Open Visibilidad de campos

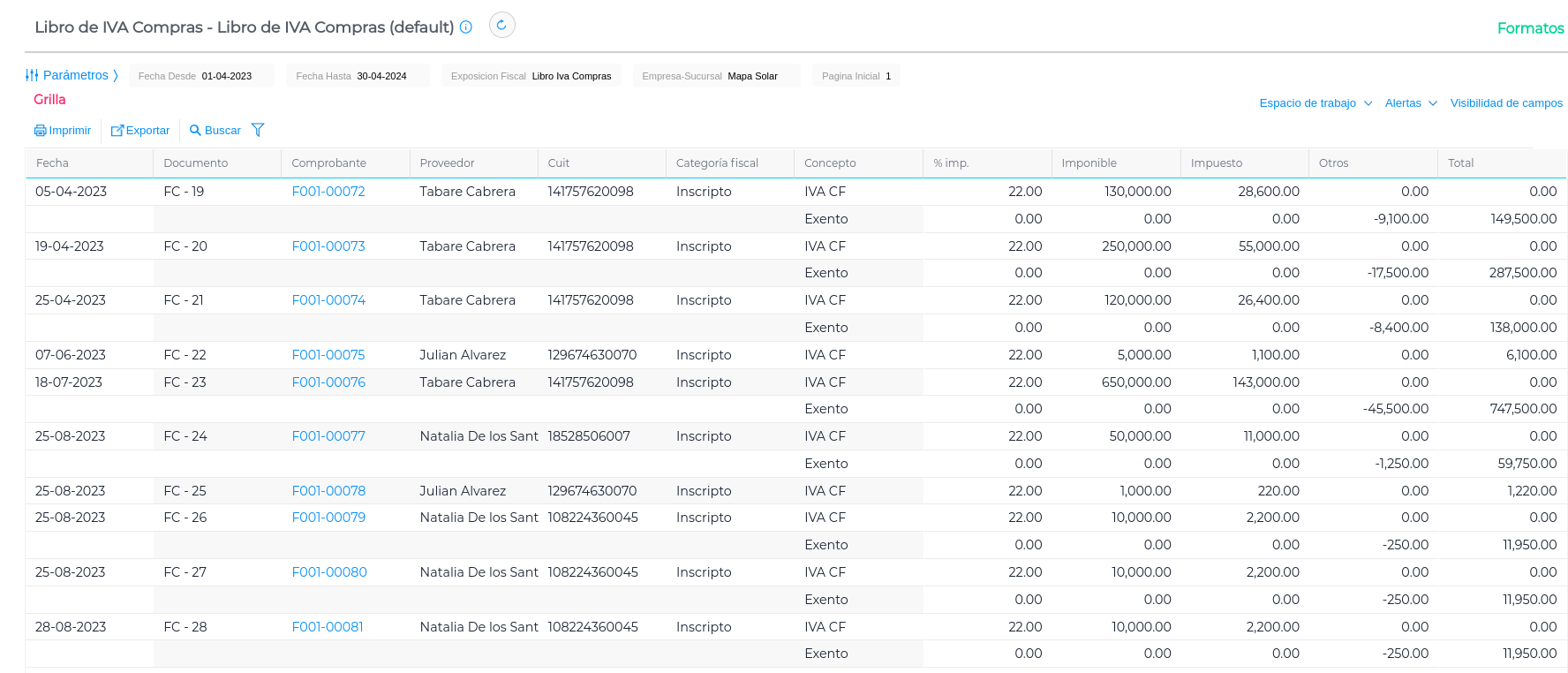(1505, 103)
